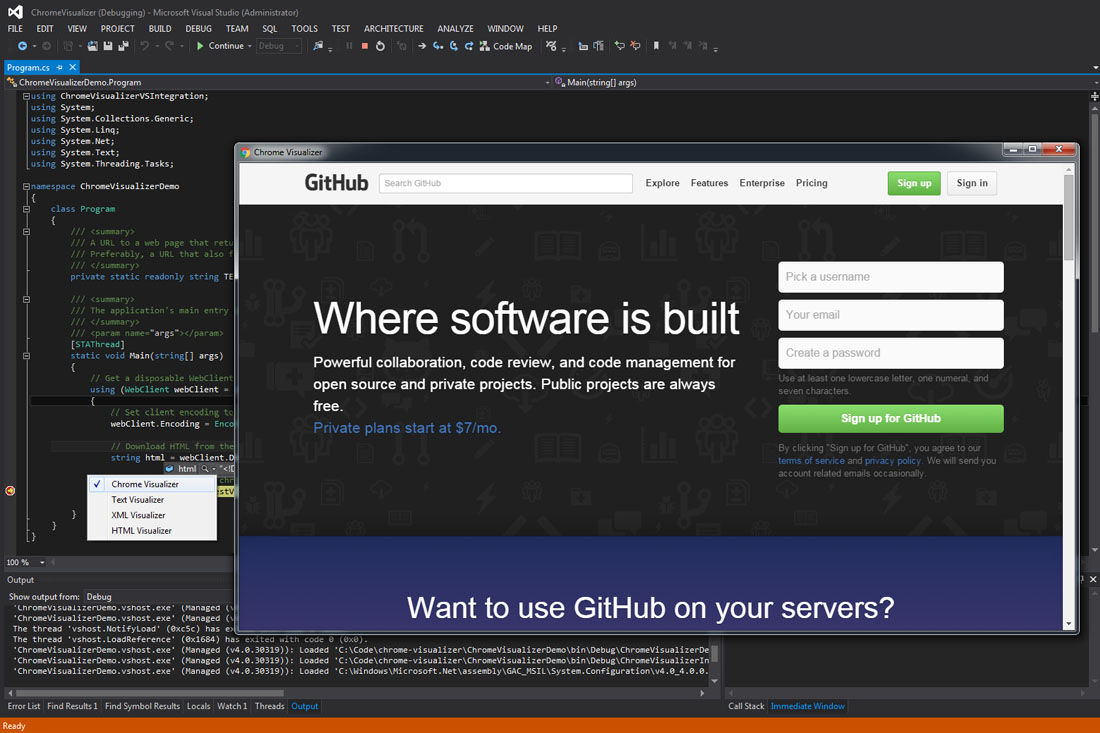Screen dimensions: 1100x733
Task: Click the magnifier visualizer icon on html datatip
Action: [205, 469]
